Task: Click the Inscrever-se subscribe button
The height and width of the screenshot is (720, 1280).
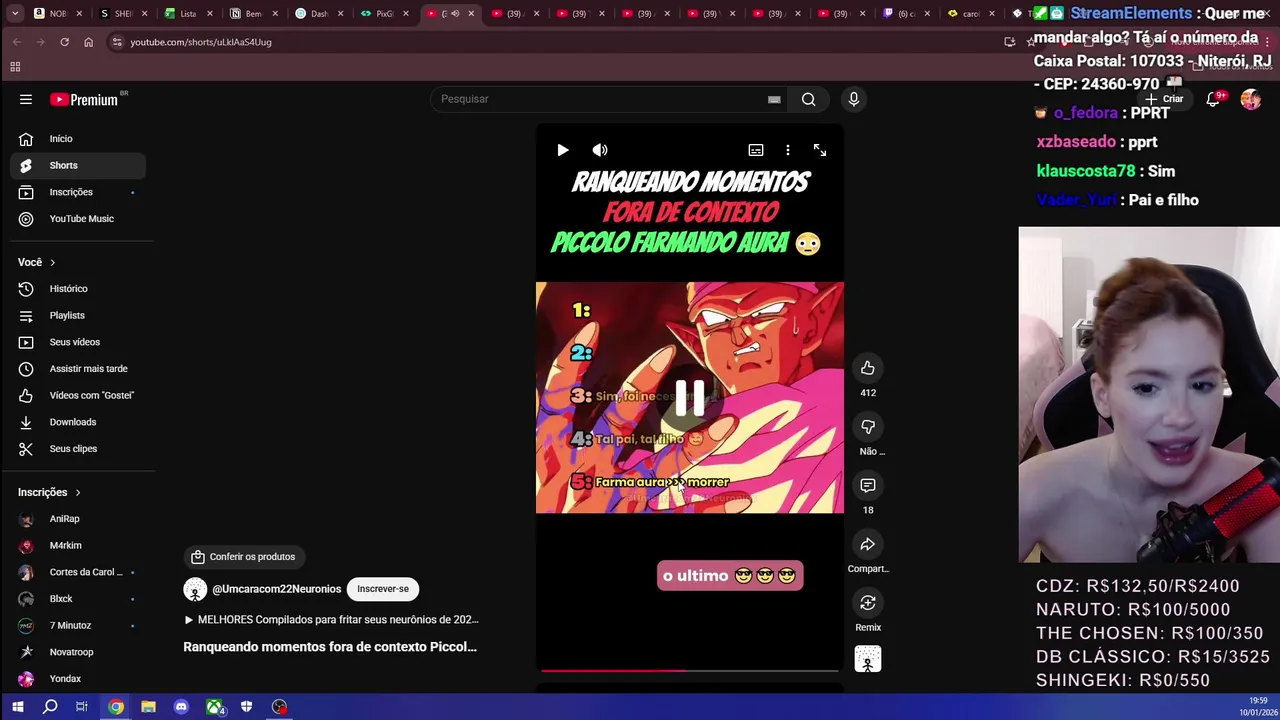Action: pos(383,589)
